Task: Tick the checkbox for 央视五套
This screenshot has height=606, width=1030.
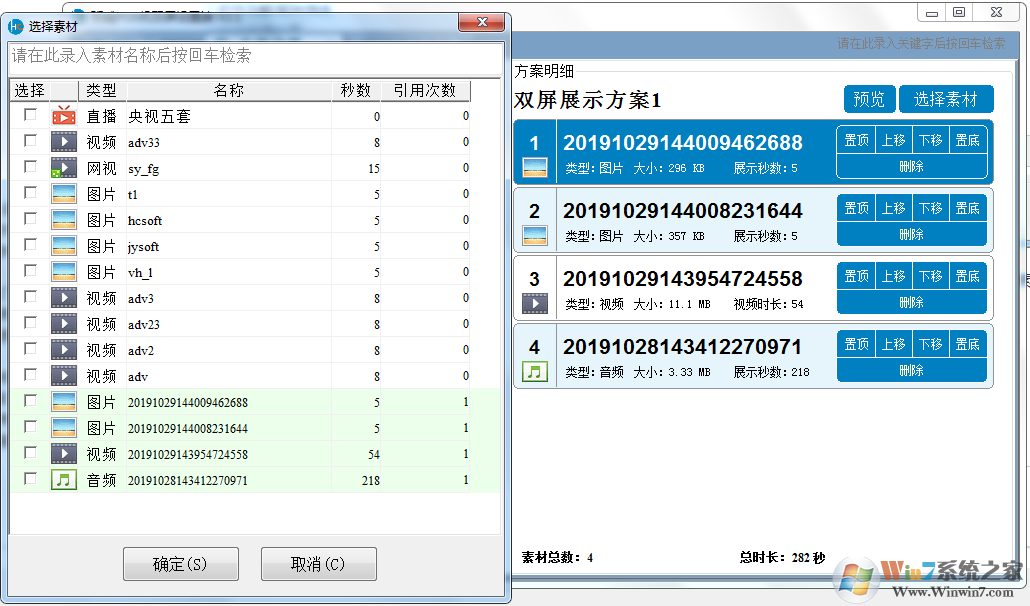Action: pos(28,115)
